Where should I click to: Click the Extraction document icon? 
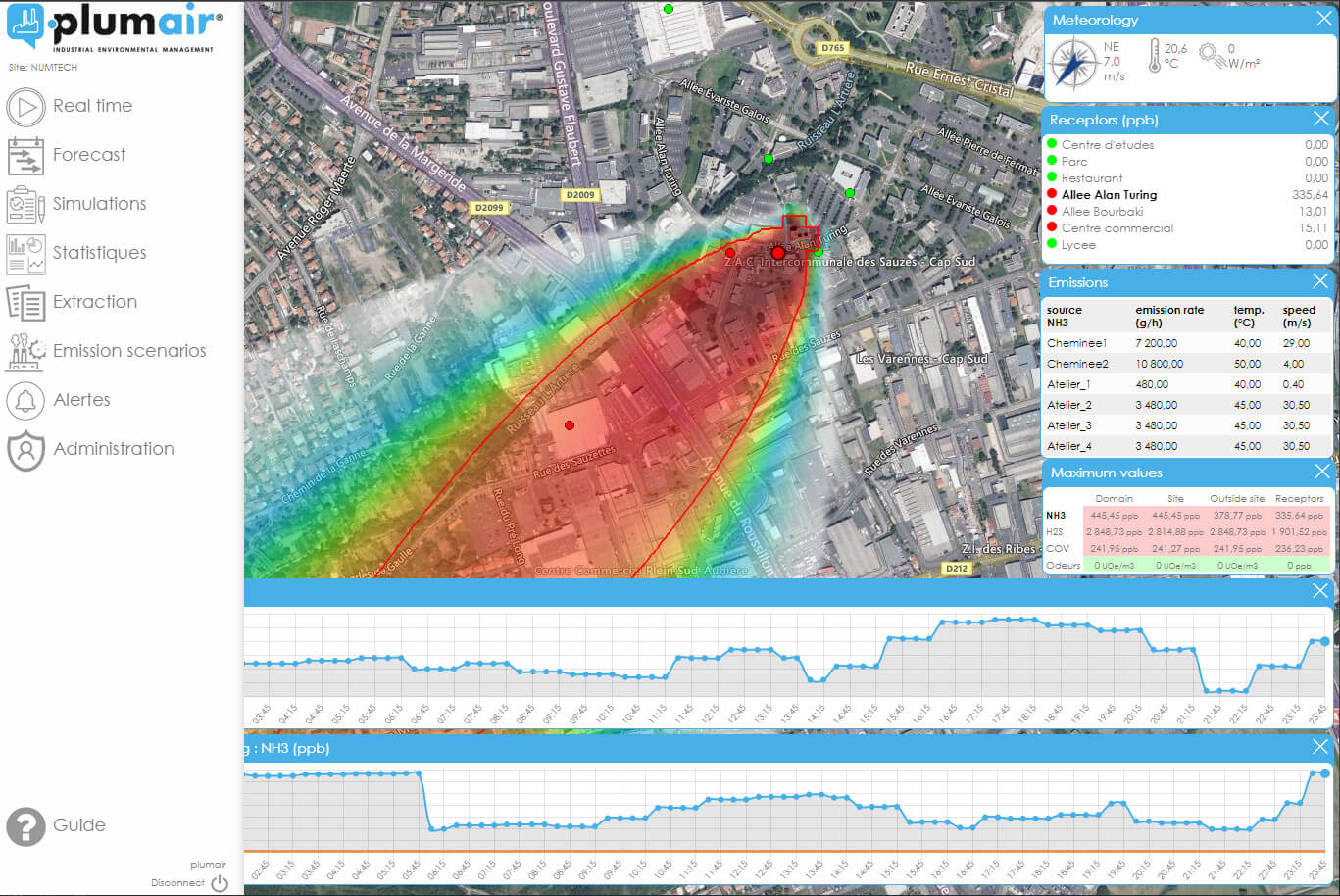coord(26,303)
